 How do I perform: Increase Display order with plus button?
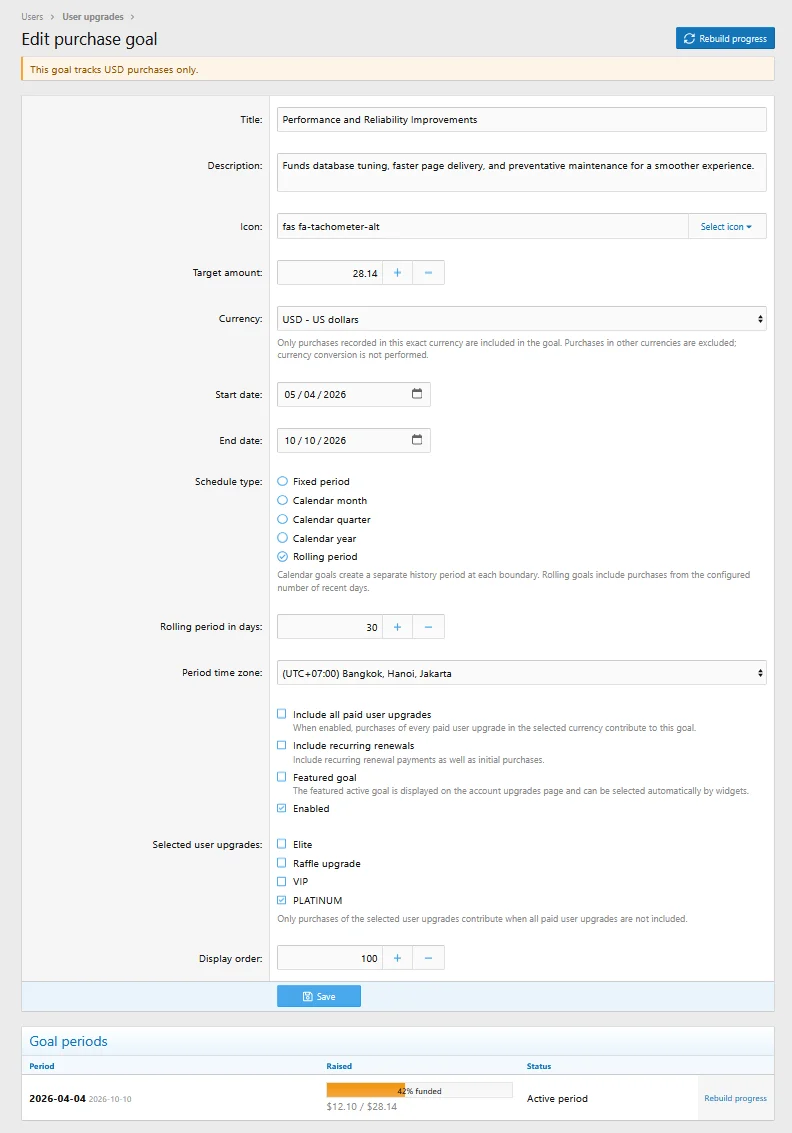pos(397,958)
